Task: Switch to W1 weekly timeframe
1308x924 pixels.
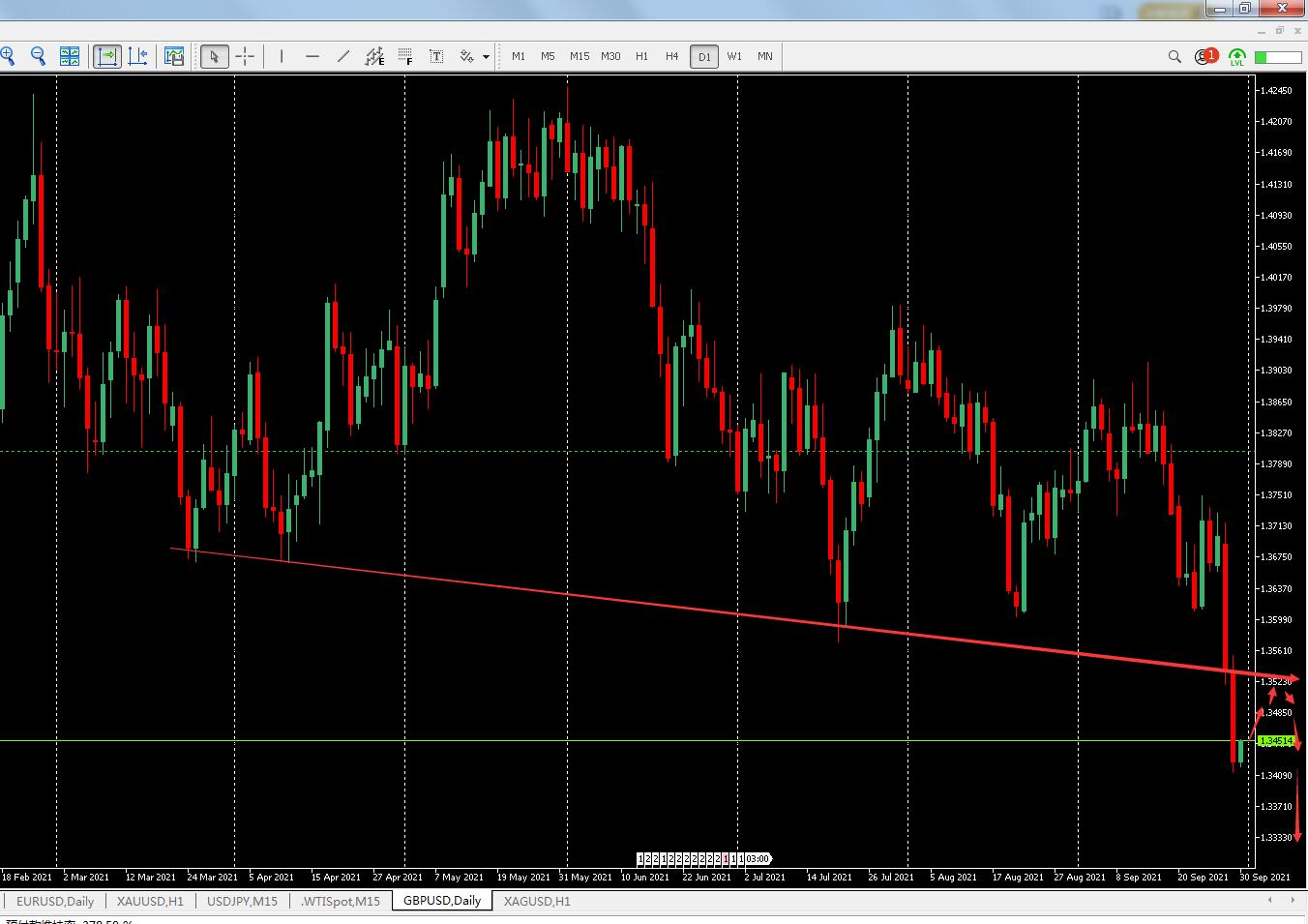Action: coord(735,56)
